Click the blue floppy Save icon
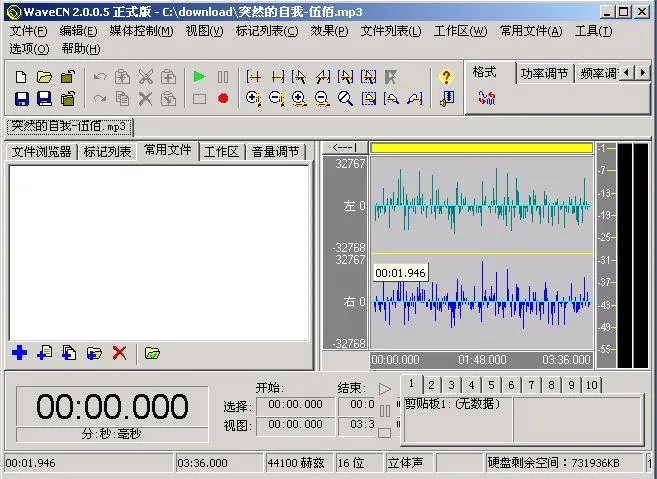 coord(22,99)
